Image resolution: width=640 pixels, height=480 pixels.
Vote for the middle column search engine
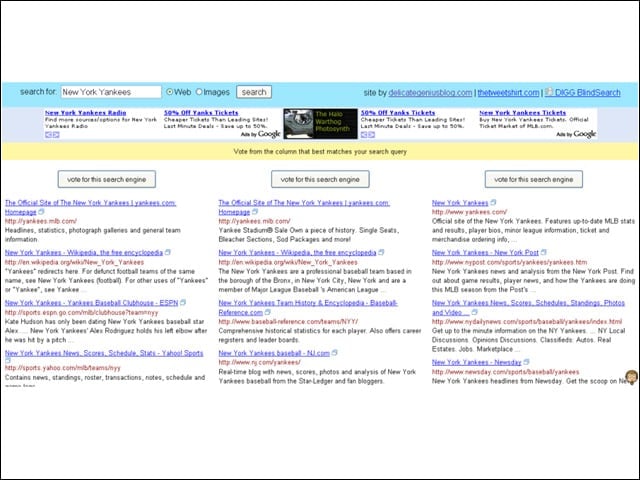pos(320,179)
